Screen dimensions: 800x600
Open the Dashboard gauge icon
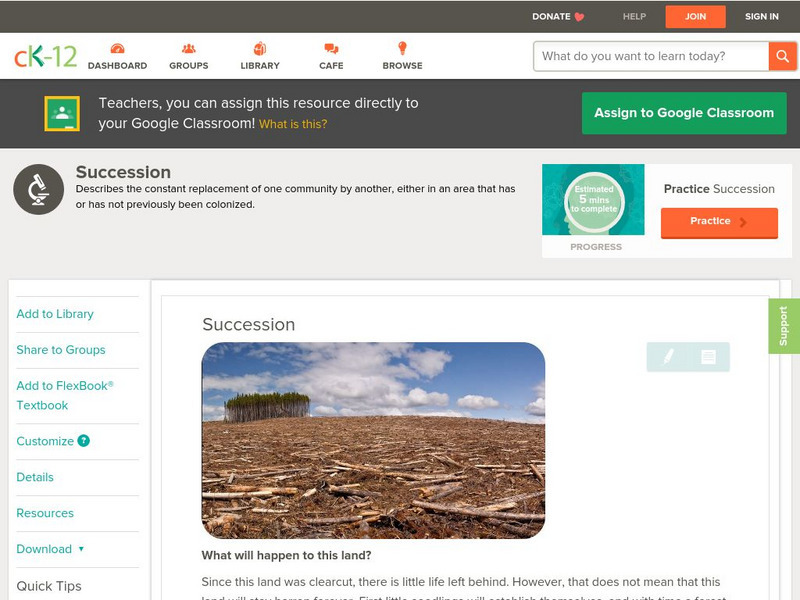117,49
